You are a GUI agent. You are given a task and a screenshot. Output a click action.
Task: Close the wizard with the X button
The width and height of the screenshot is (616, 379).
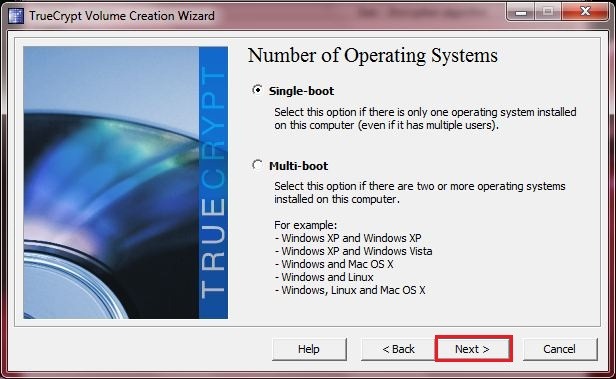pos(585,12)
